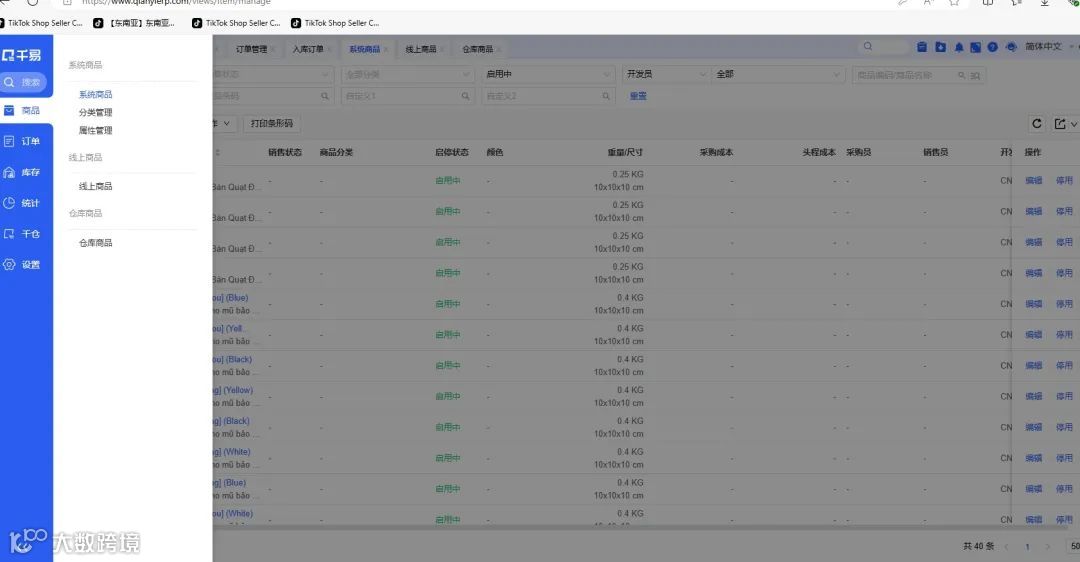
Task: Open the help question mark icon
Action: pyautogui.click(x=993, y=47)
